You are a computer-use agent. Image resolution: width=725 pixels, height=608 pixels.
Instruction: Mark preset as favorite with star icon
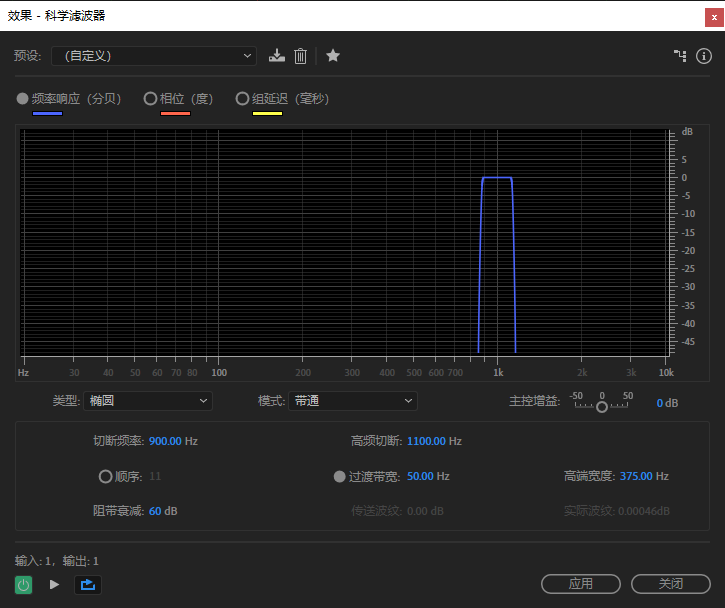(x=333, y=56)
